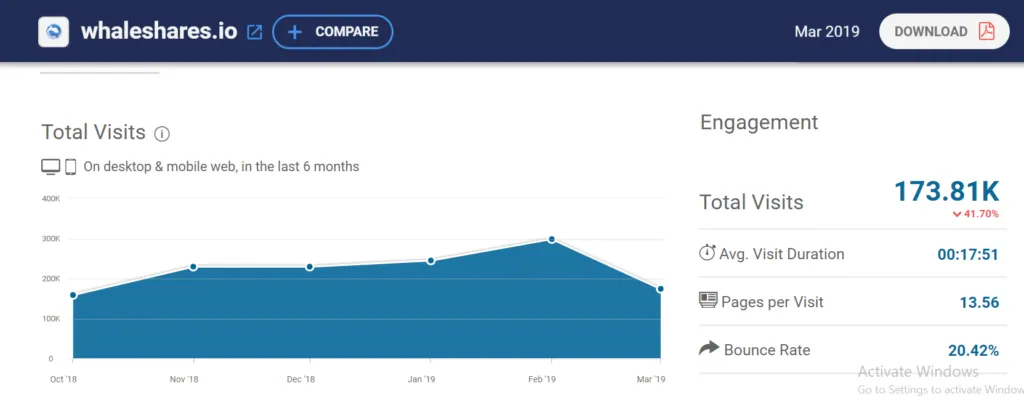Click the Jan '19 chart data point
The height and width of the screenshot is (402, 1024).
click(x=431, y=261)
